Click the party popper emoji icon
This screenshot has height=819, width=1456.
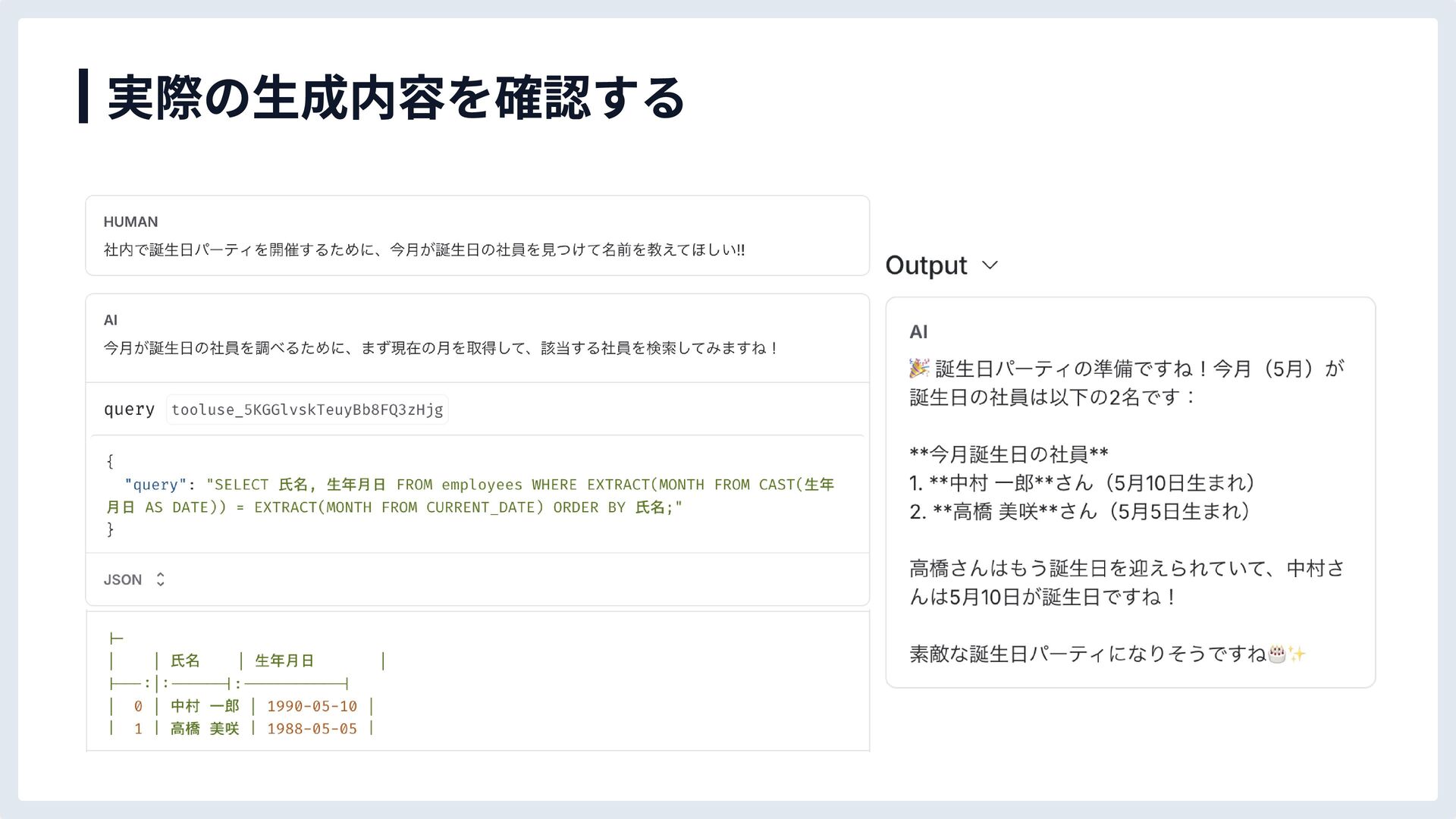pyautogui.click(x=919, y=369)
